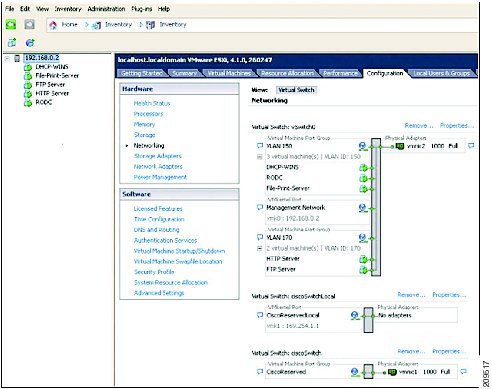The width and height of the screenshot is (492, 389).
Task: Open the Administration menu
Action: [x=106, y=9]
